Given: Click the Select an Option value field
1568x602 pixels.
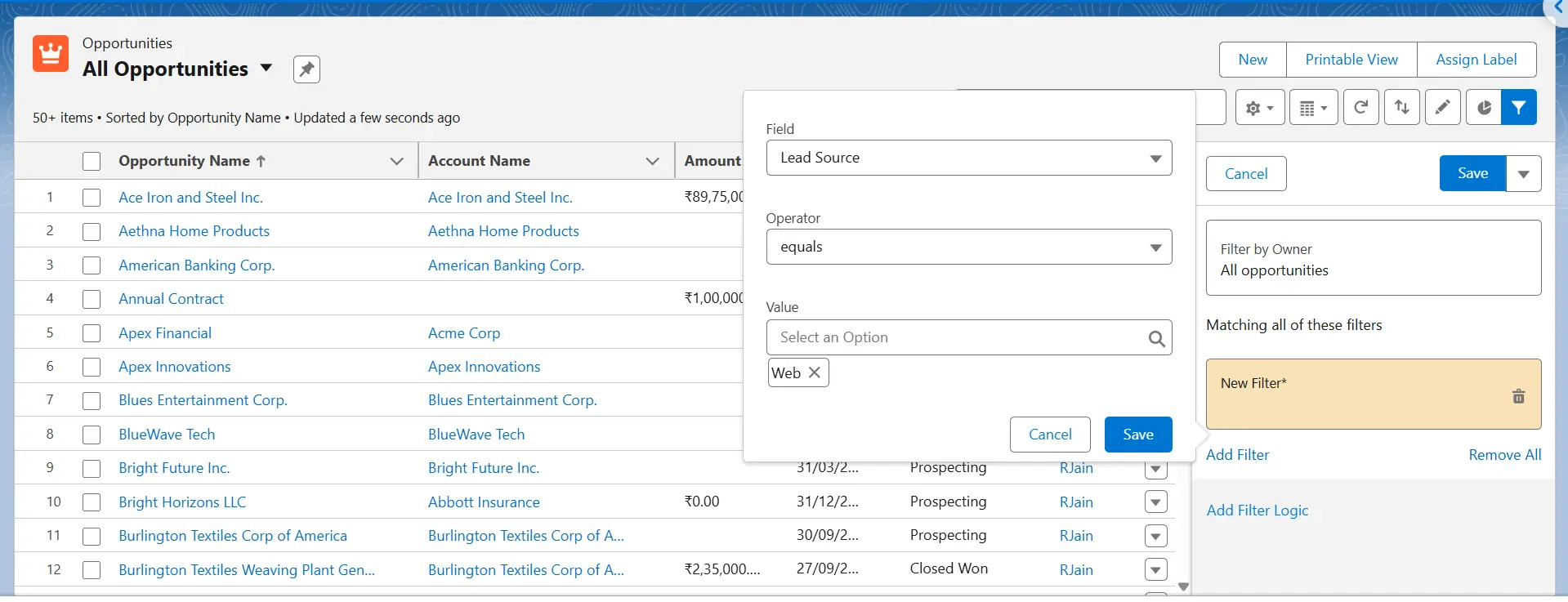Looking at the screenshot, I should click(x=968, y=337).
